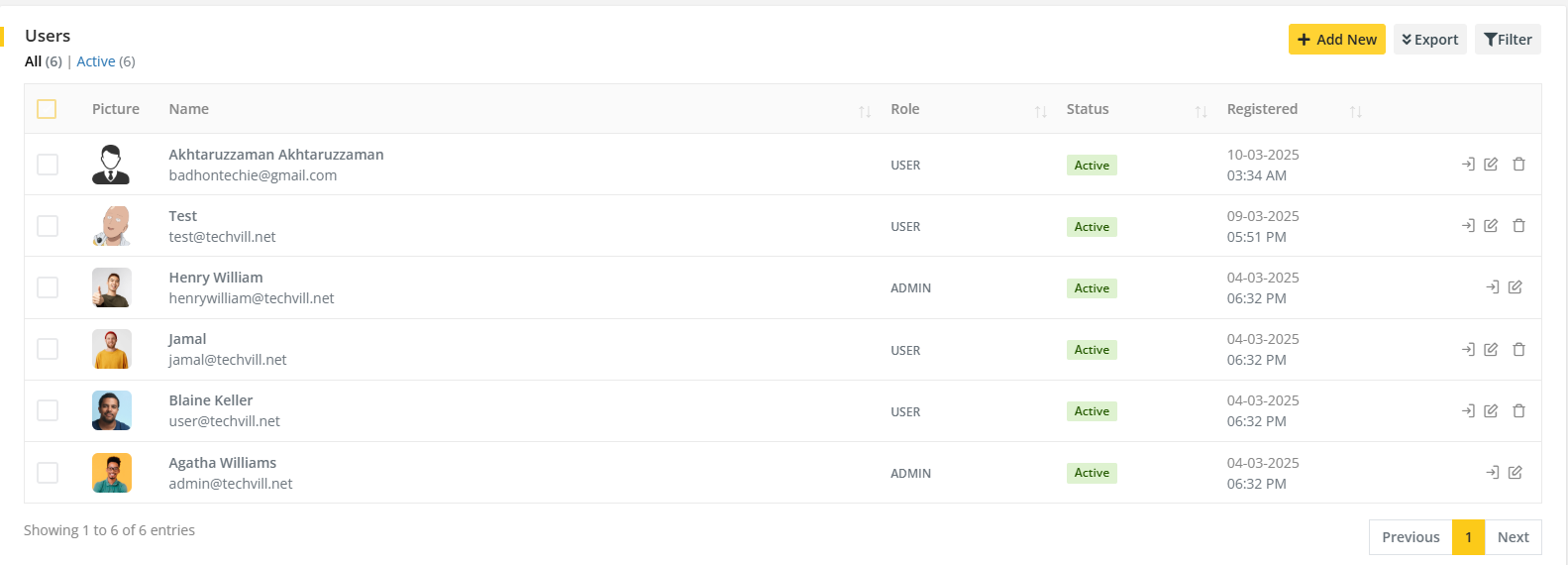Click edit icon for Henry William

pyautogui.click(x=1515, y=287)
